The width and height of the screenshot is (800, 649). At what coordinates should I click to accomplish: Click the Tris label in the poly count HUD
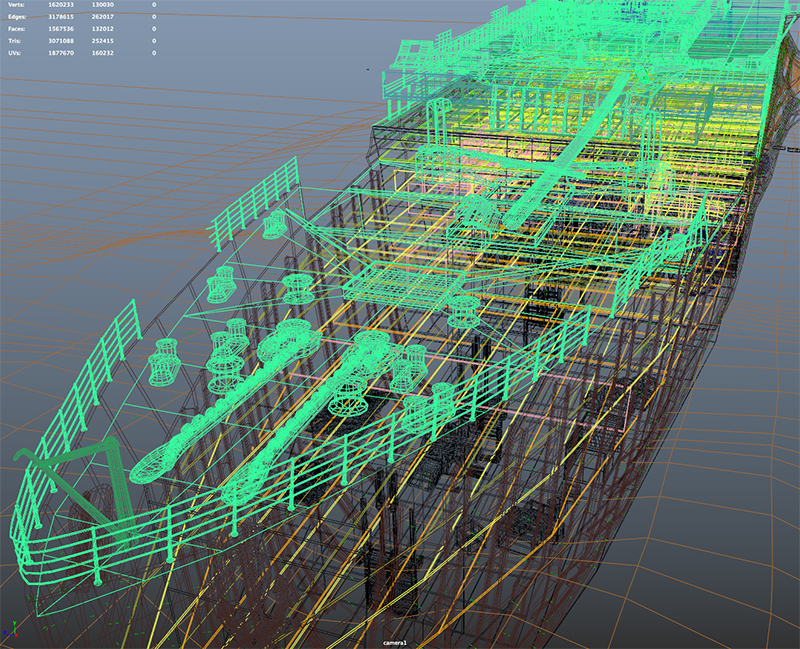pyautogui.click(x=14, y=41)
